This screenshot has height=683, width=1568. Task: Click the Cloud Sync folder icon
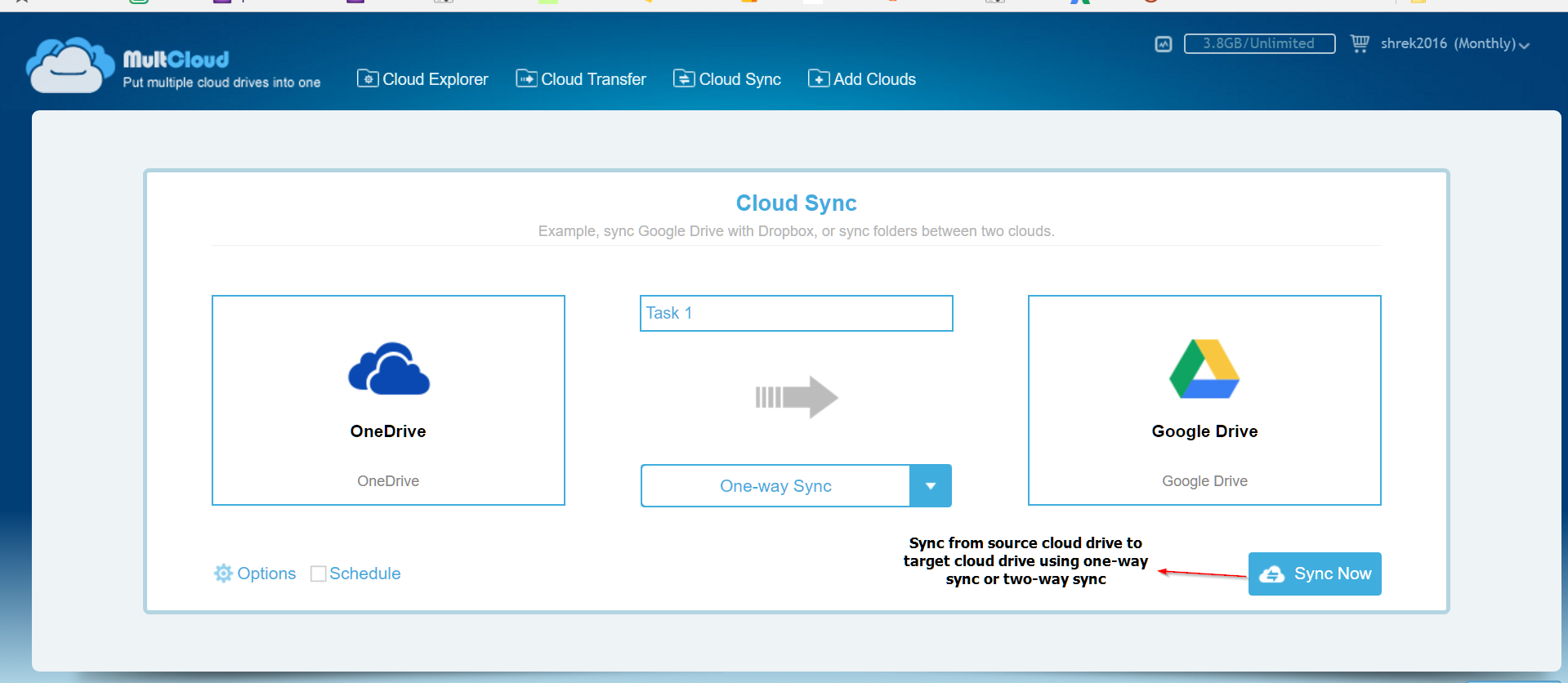(x=684, y=78)
